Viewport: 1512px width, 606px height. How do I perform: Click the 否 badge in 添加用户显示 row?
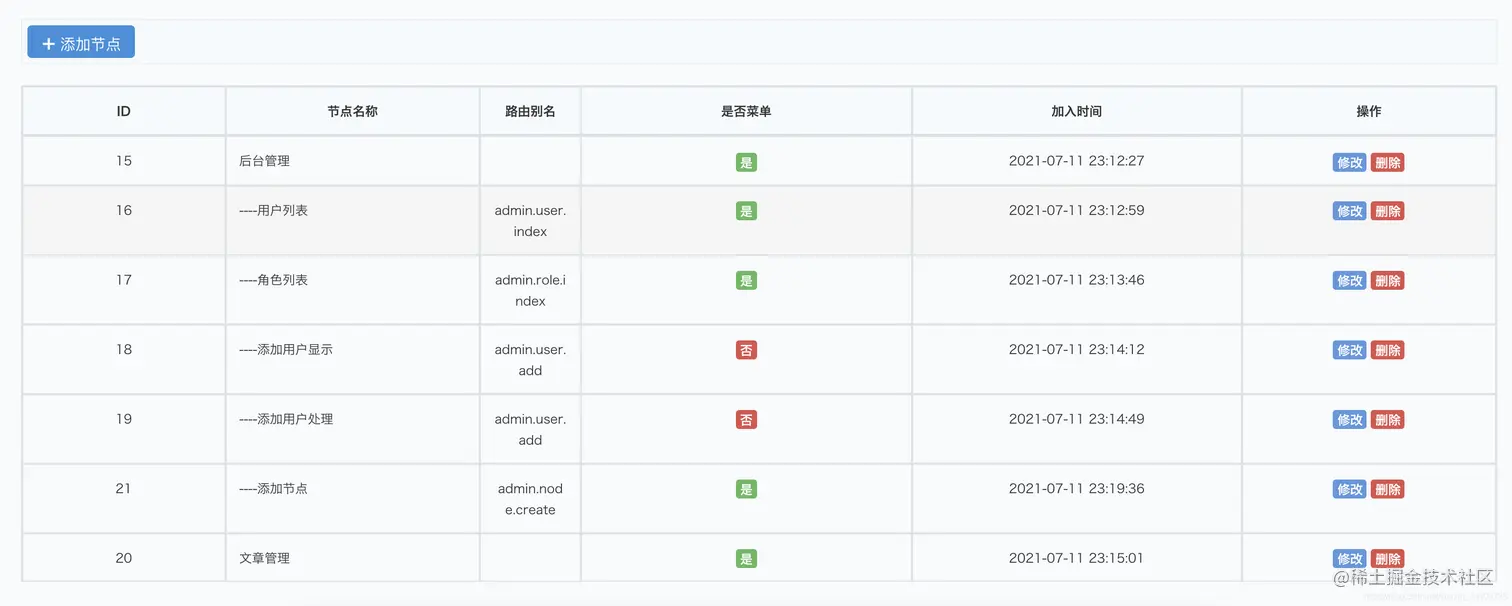[x=746, y=350]
